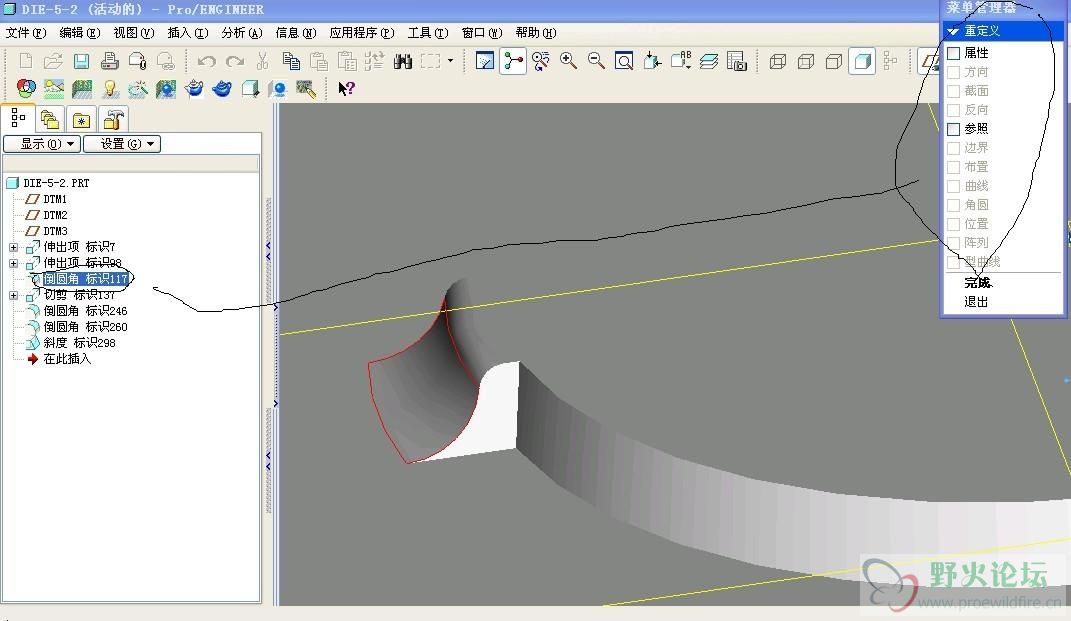This screenshot has height=621, width=1071.
Task: Switch to the Model Tree tab
Action: [18, 119]
